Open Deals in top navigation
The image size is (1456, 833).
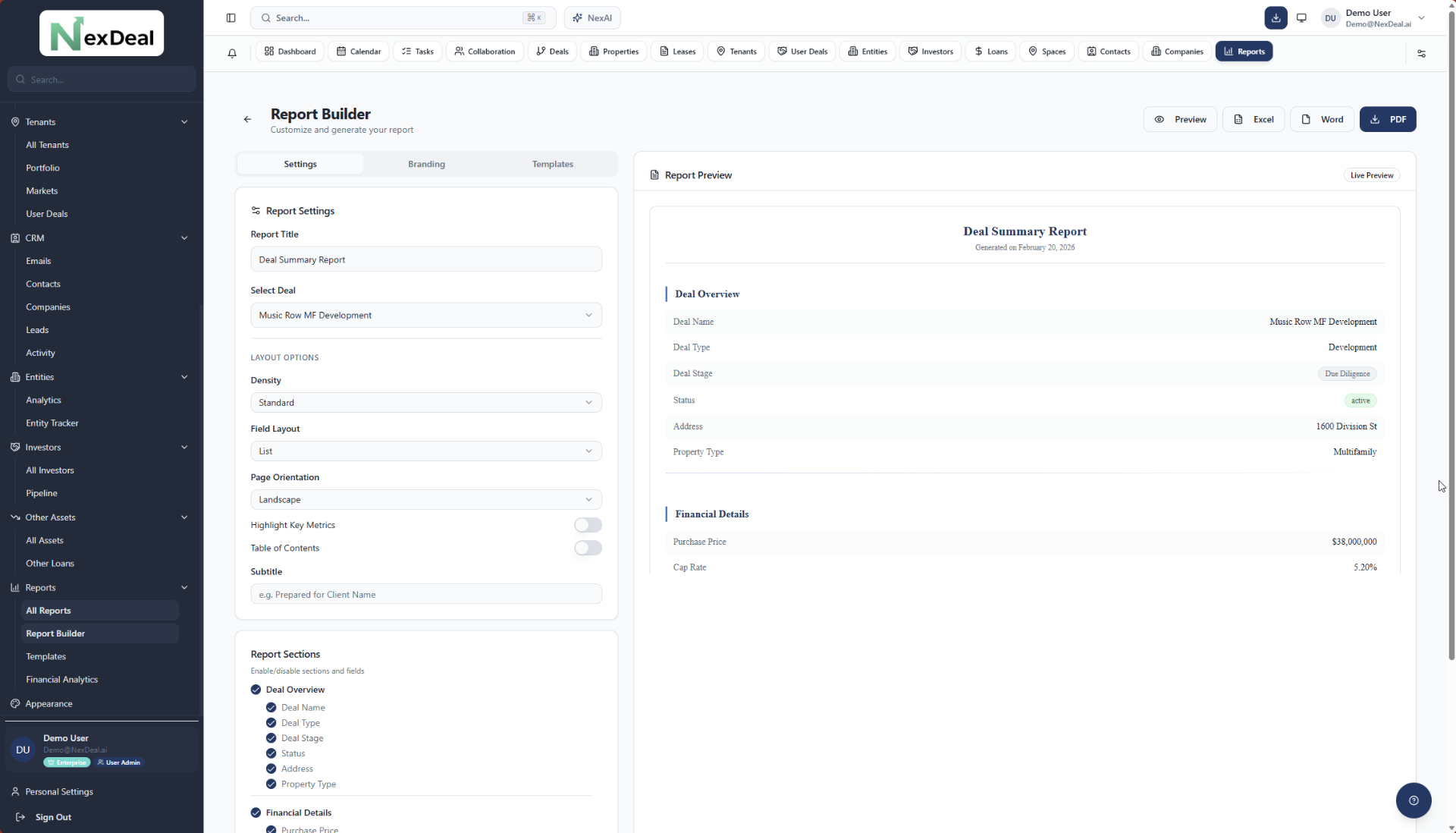552,51
